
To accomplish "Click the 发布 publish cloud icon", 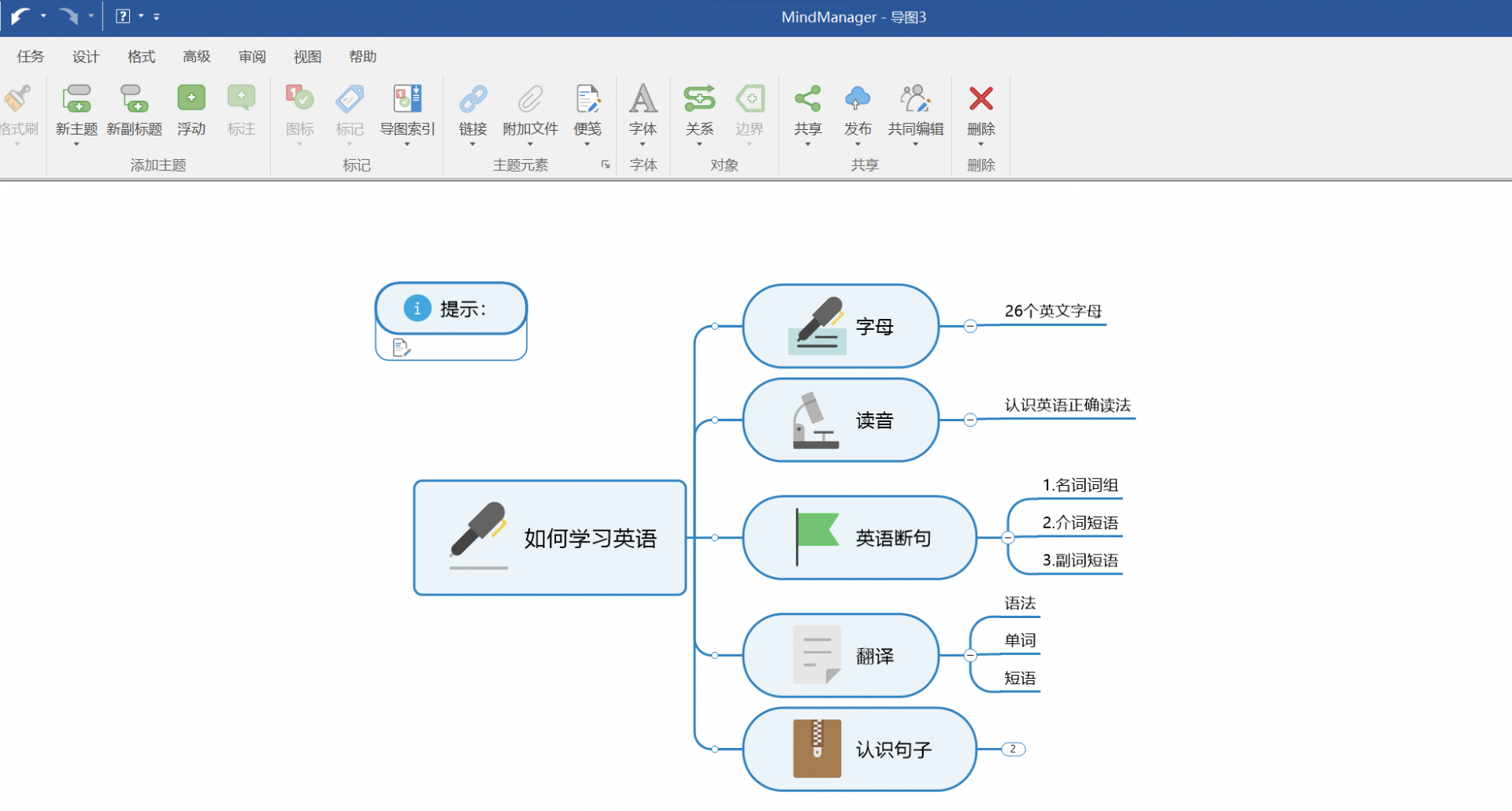I will [x=858, y=98].
